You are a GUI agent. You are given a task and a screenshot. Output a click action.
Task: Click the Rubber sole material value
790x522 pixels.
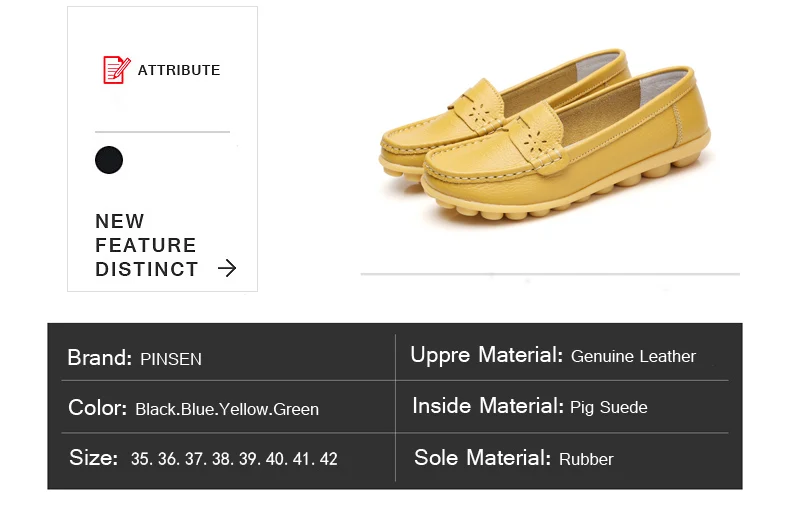click(586, 459)
